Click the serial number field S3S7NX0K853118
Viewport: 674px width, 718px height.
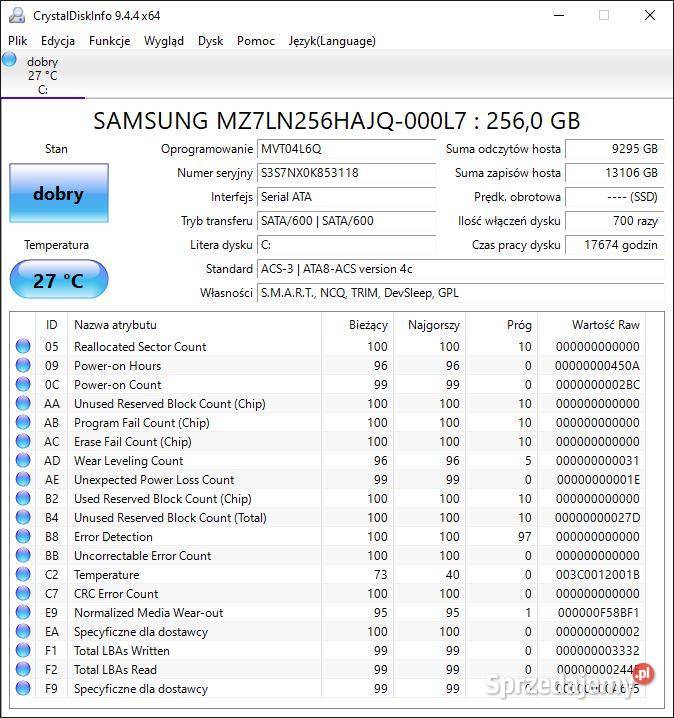(346, 173)
